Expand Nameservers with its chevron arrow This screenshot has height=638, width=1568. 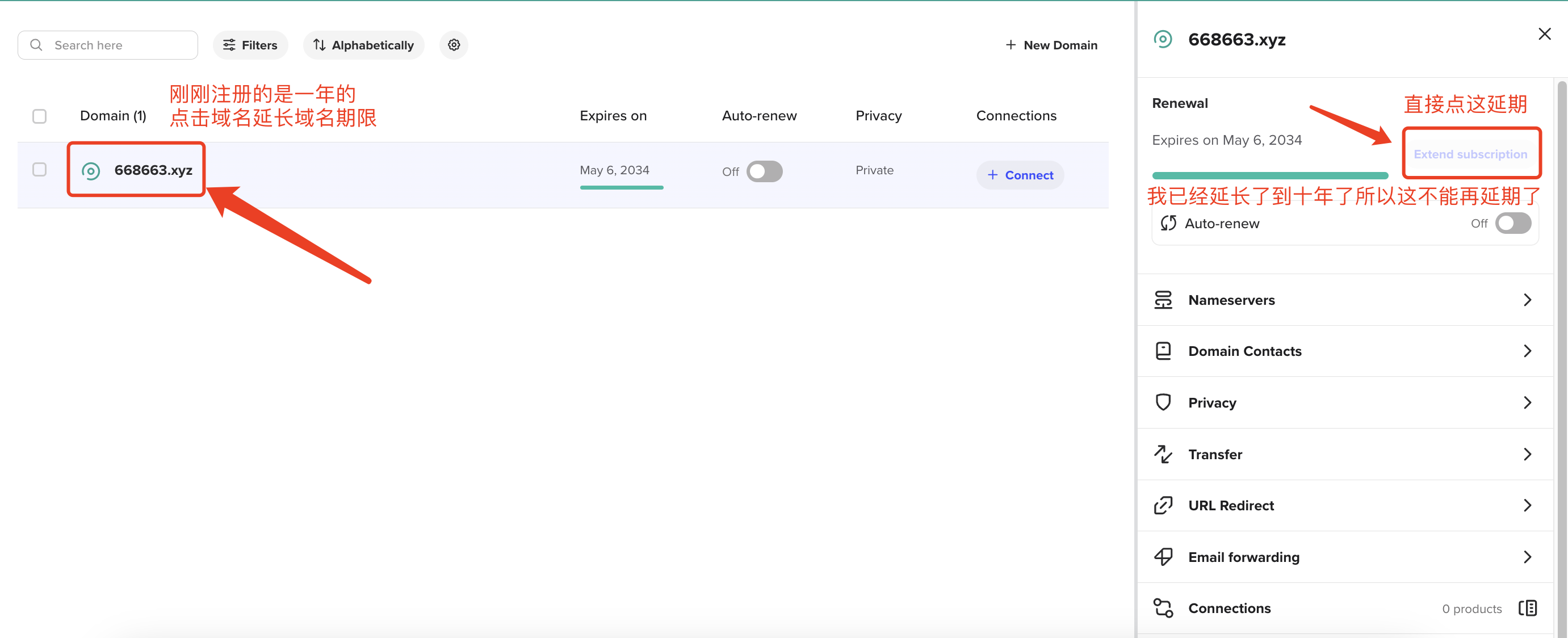click(1527, 300)
